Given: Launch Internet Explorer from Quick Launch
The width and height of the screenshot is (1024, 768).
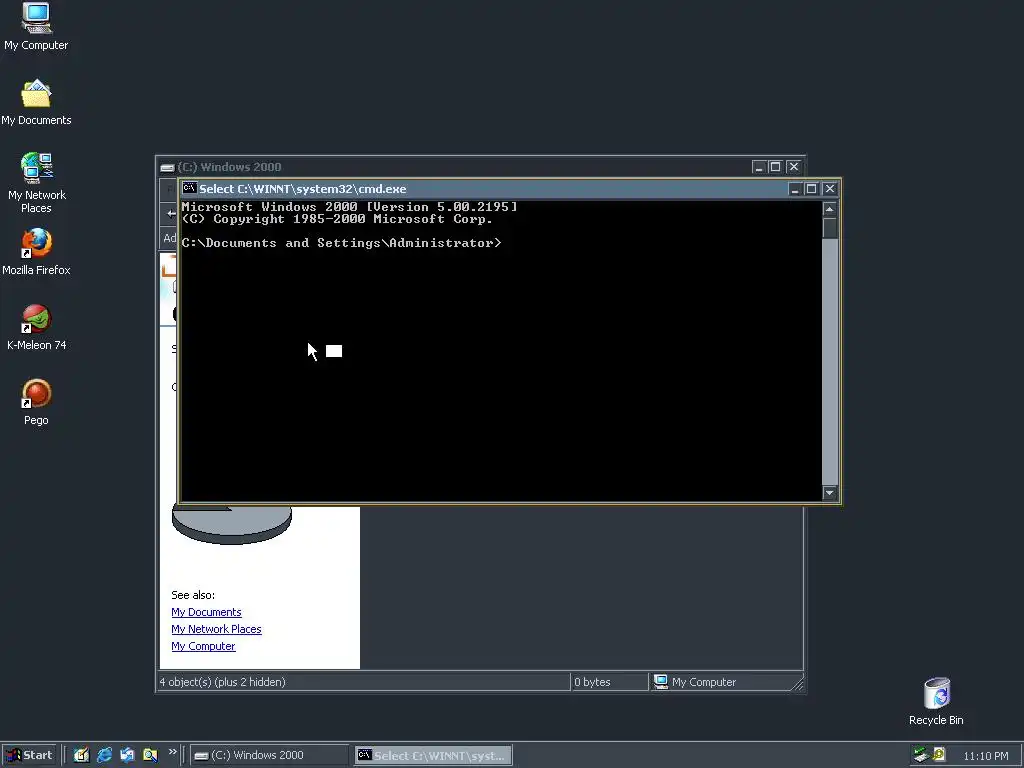Looking at the screenshot, I should pyautogui.click(x=104, y=755).
